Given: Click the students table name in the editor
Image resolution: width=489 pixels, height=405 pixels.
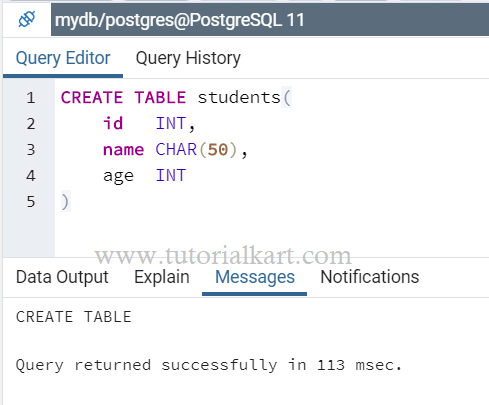Looking at the screenshot, I should [239, 98].
